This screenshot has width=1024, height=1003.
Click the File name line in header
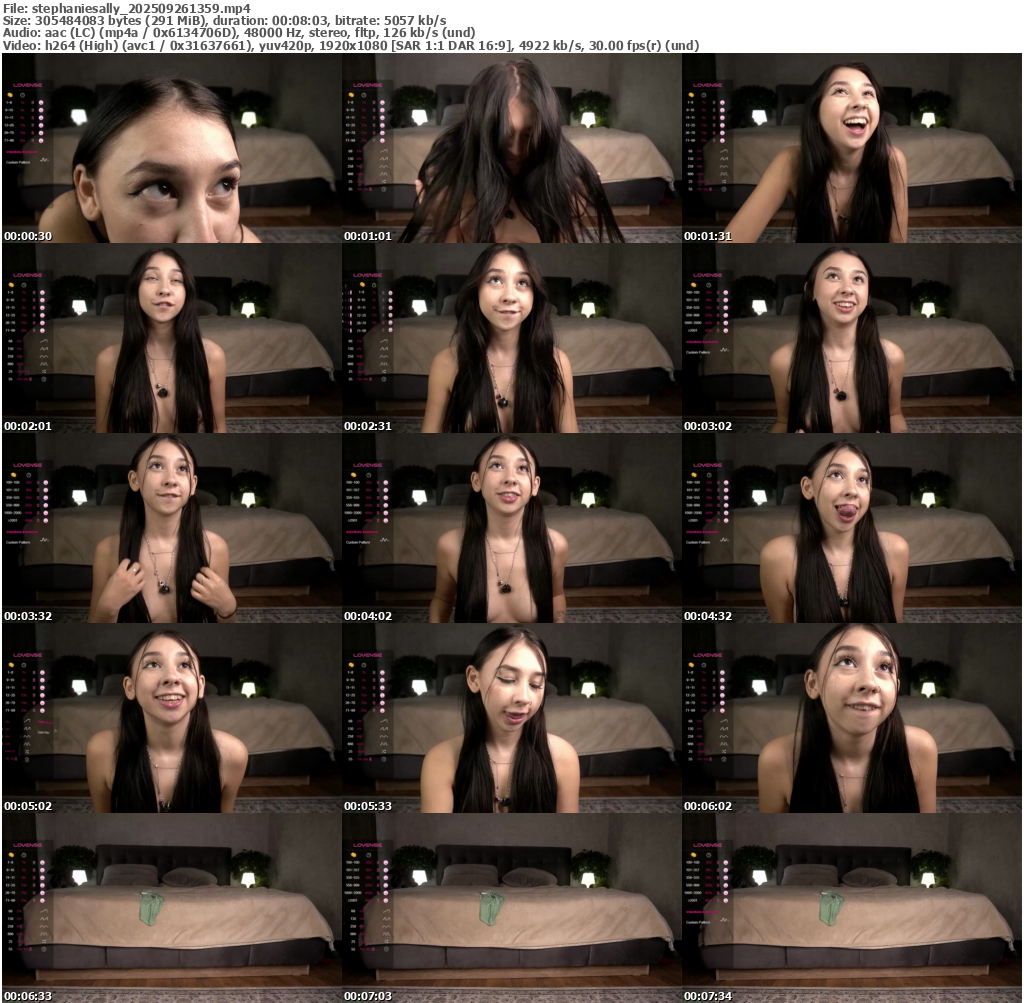point(126,7)
